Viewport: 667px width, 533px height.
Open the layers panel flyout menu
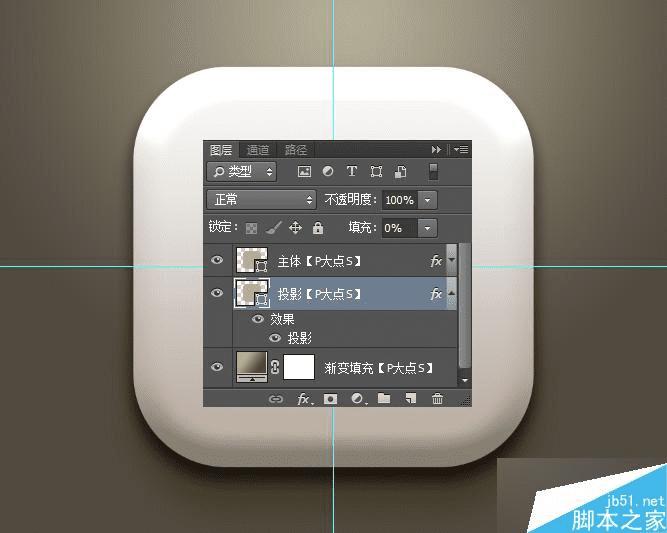461,150
